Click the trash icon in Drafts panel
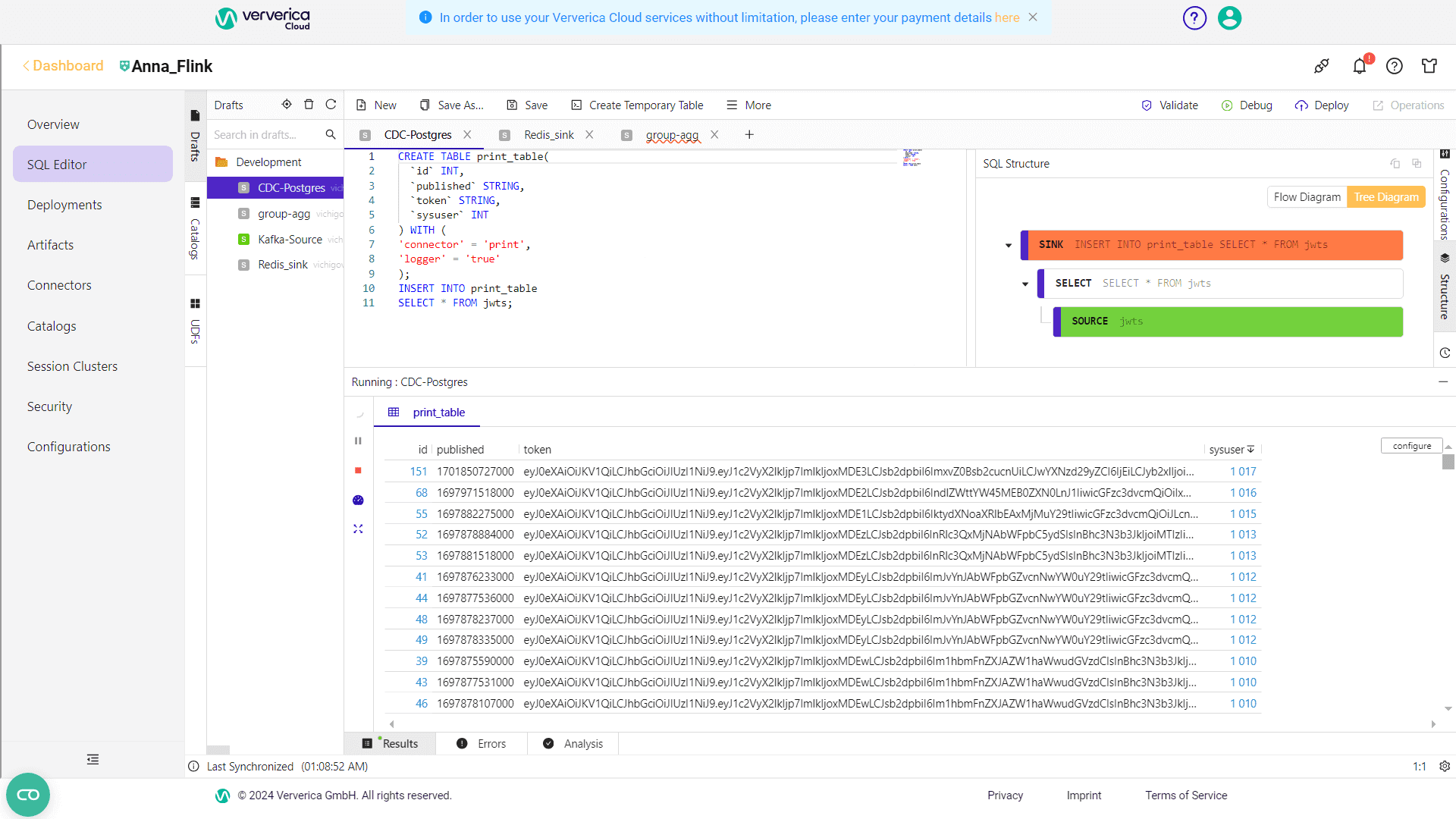 click(x=309, y=105)
